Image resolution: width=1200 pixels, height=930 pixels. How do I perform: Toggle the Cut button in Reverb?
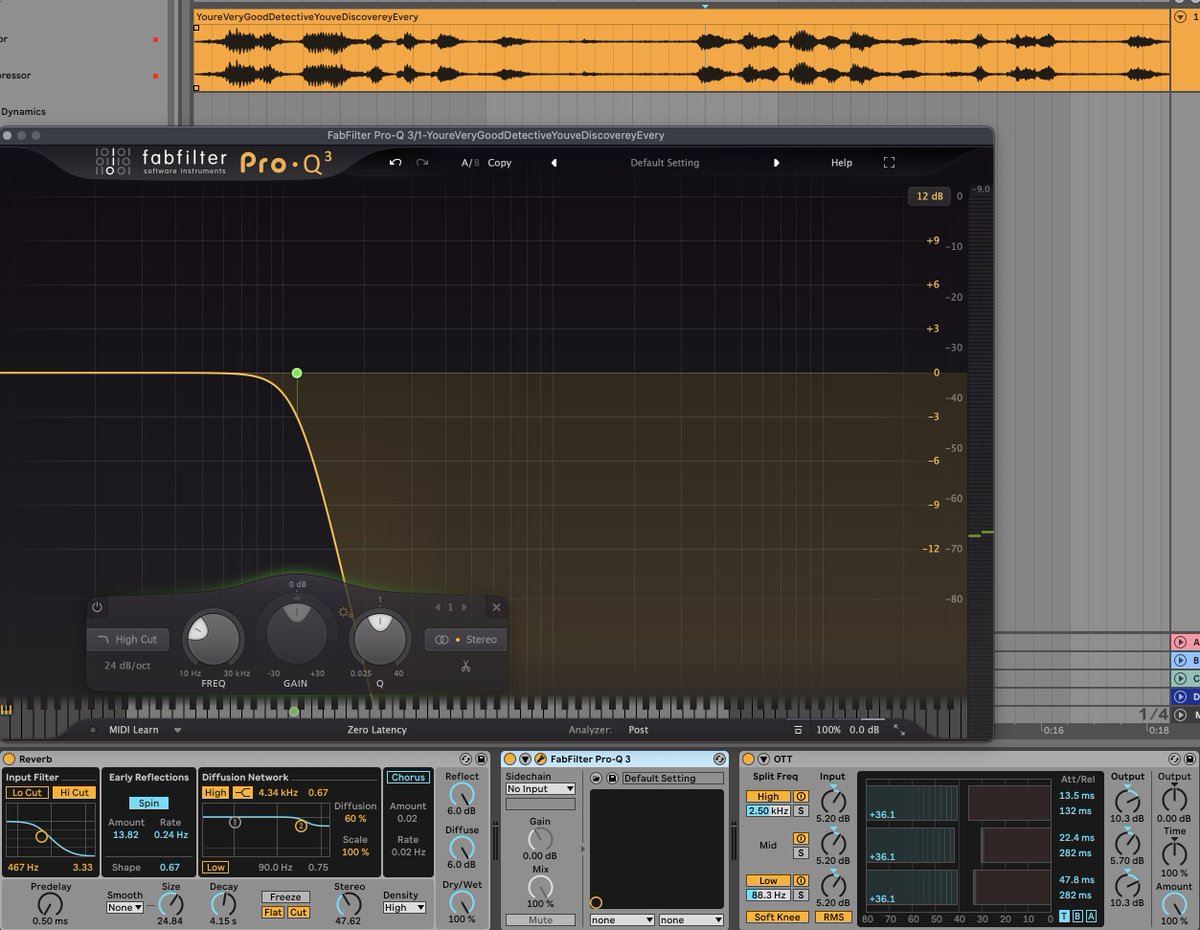point(298,912)
